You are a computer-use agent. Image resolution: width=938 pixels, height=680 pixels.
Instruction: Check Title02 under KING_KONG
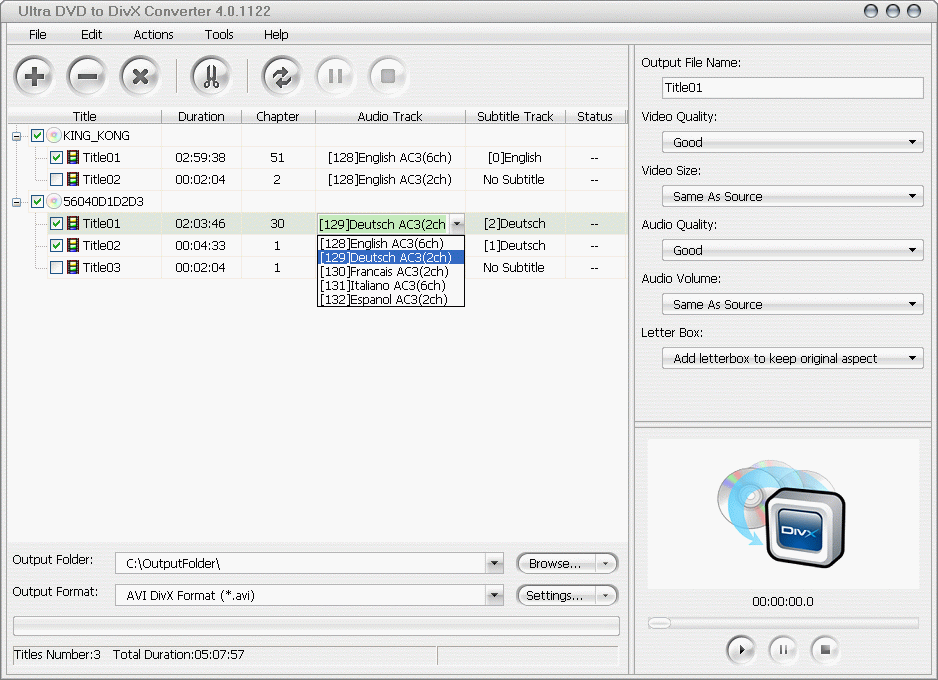[x=56, y=179]
